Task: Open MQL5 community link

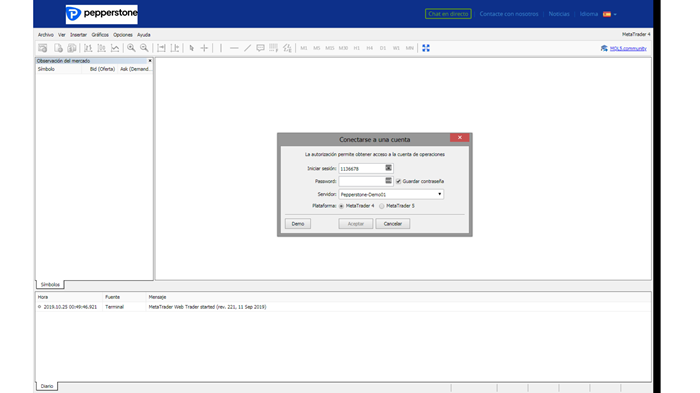Action: tap(628, 49)
